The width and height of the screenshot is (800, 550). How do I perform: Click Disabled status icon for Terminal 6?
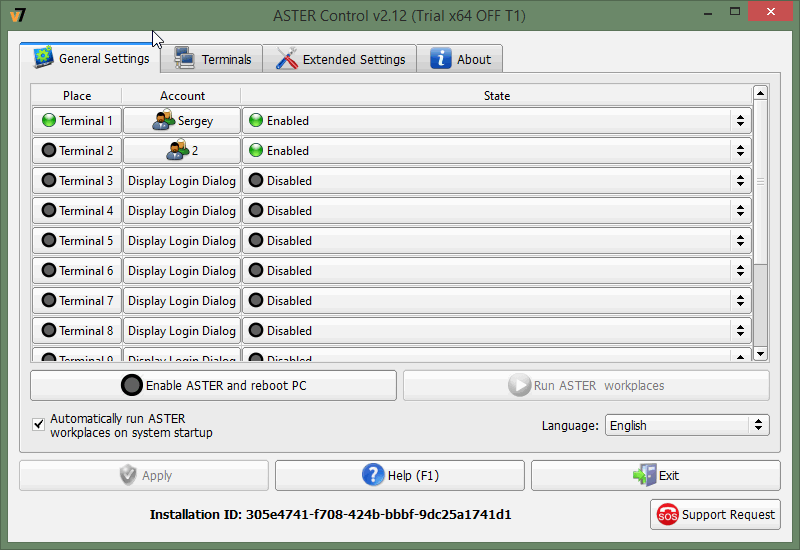click(256, 270)
